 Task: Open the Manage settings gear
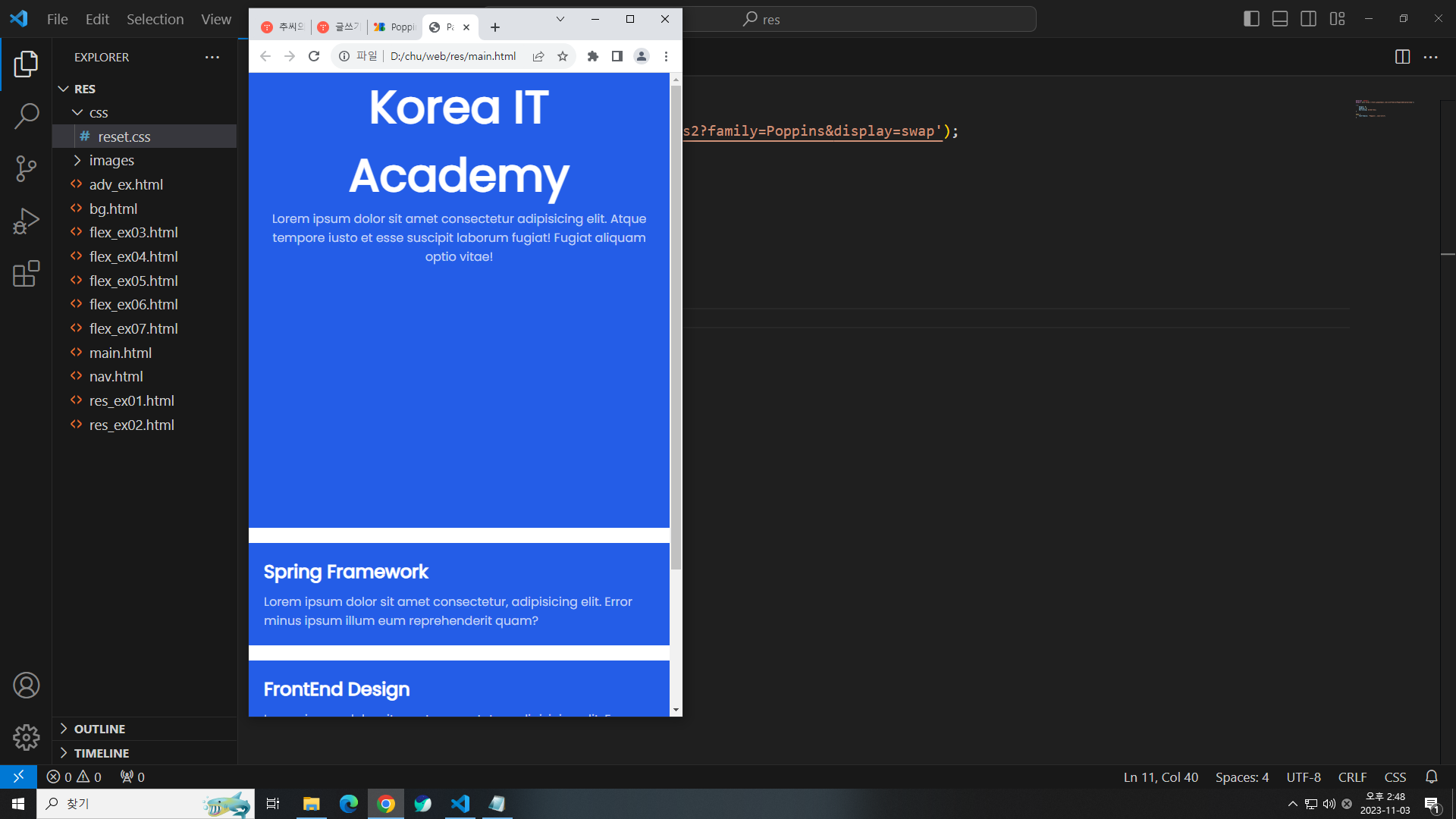(x=27, y=737)
